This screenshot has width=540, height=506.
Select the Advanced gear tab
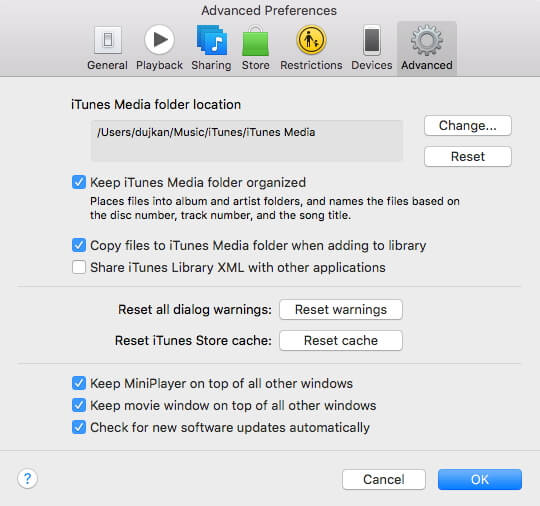pos(427,48)
